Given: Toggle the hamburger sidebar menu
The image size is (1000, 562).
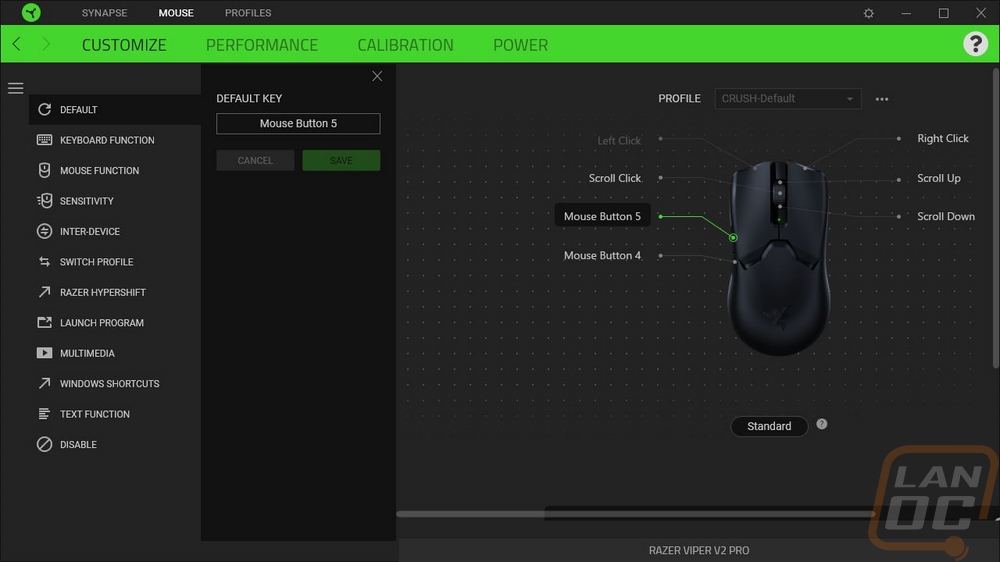Looking at the screenshot, I should 15,88.
